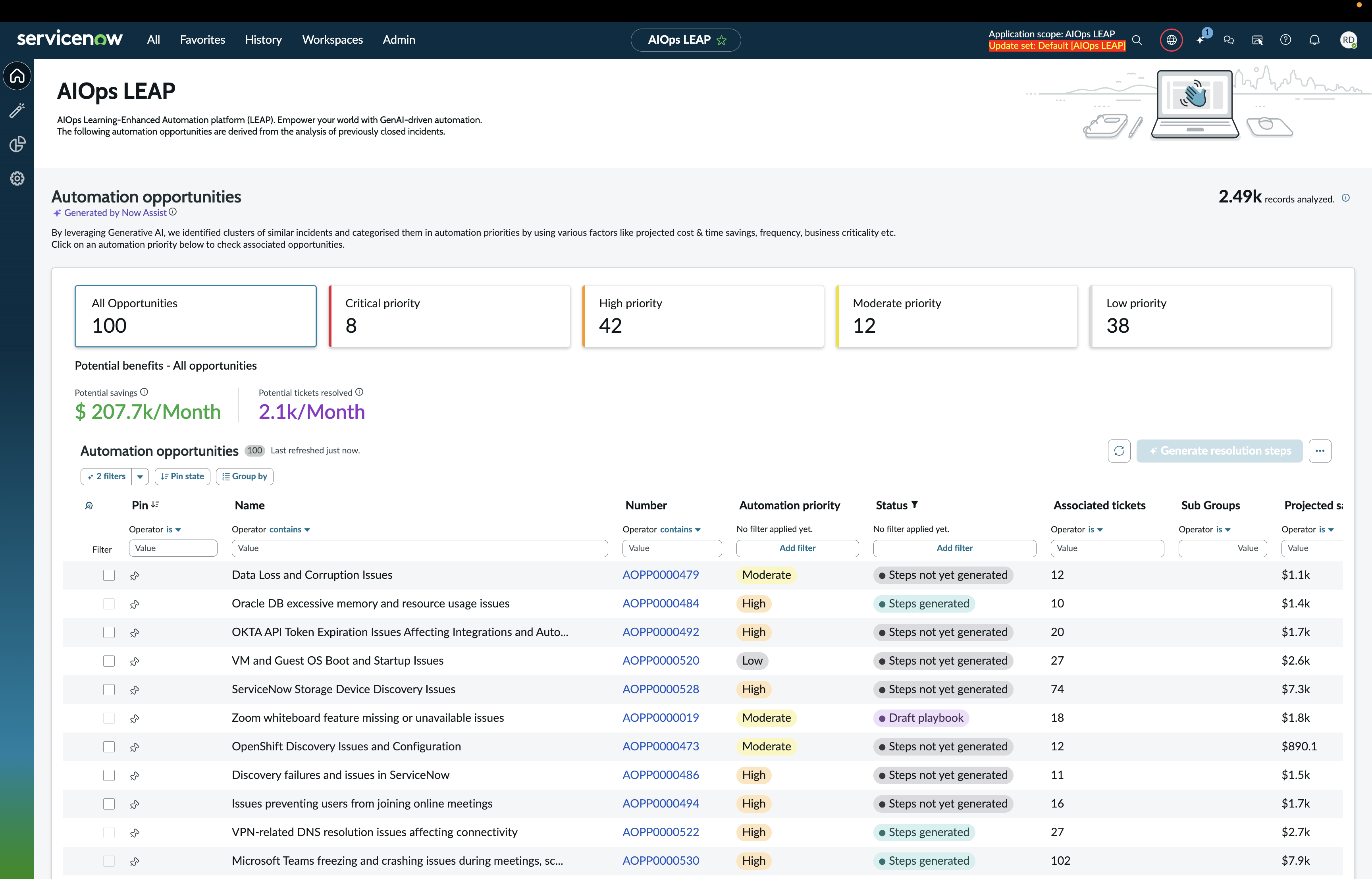
Task: Open the History menu
Action: pos(264,40)
